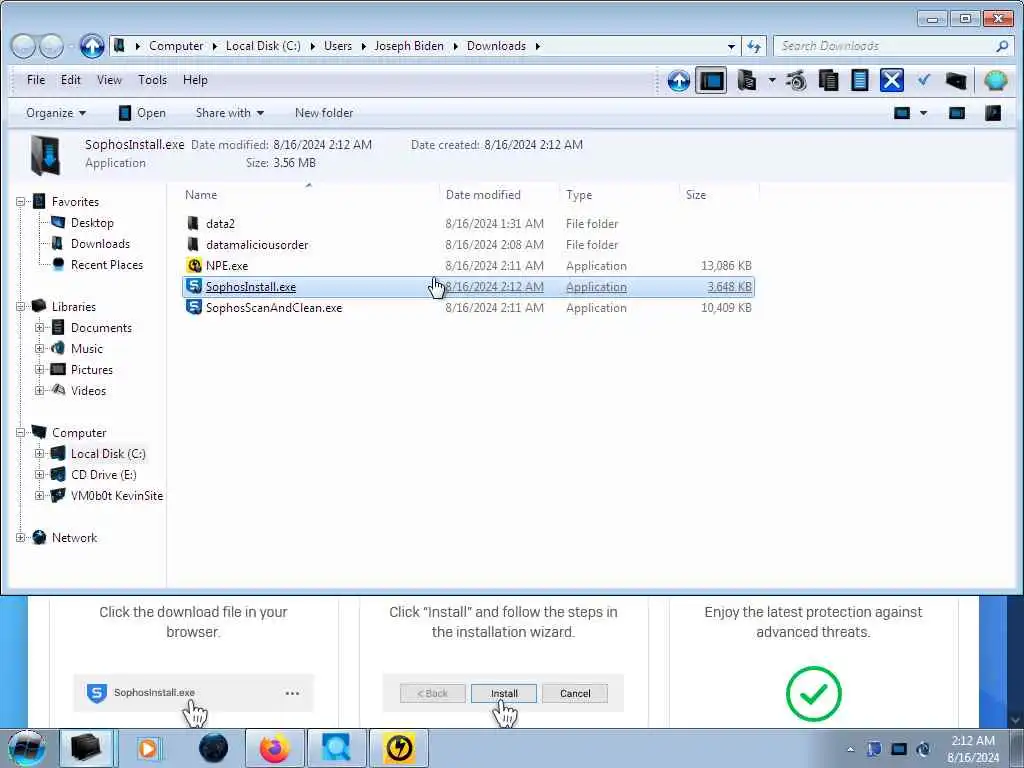This screenshot has width=1024, height=768.
Task: Click the help icon at command bar's far right
Action: coord(993,113)
